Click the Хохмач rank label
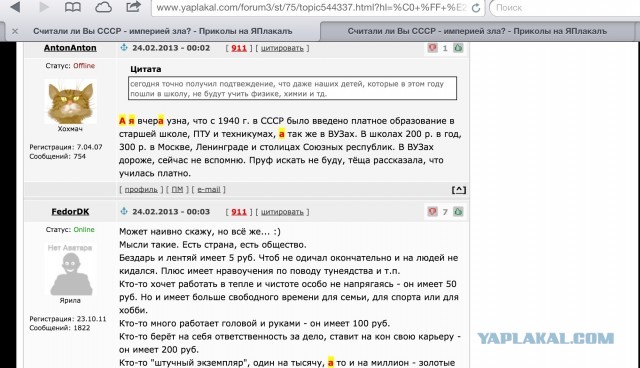The width and height of the screenshot is (640, 368). (70, 129)
